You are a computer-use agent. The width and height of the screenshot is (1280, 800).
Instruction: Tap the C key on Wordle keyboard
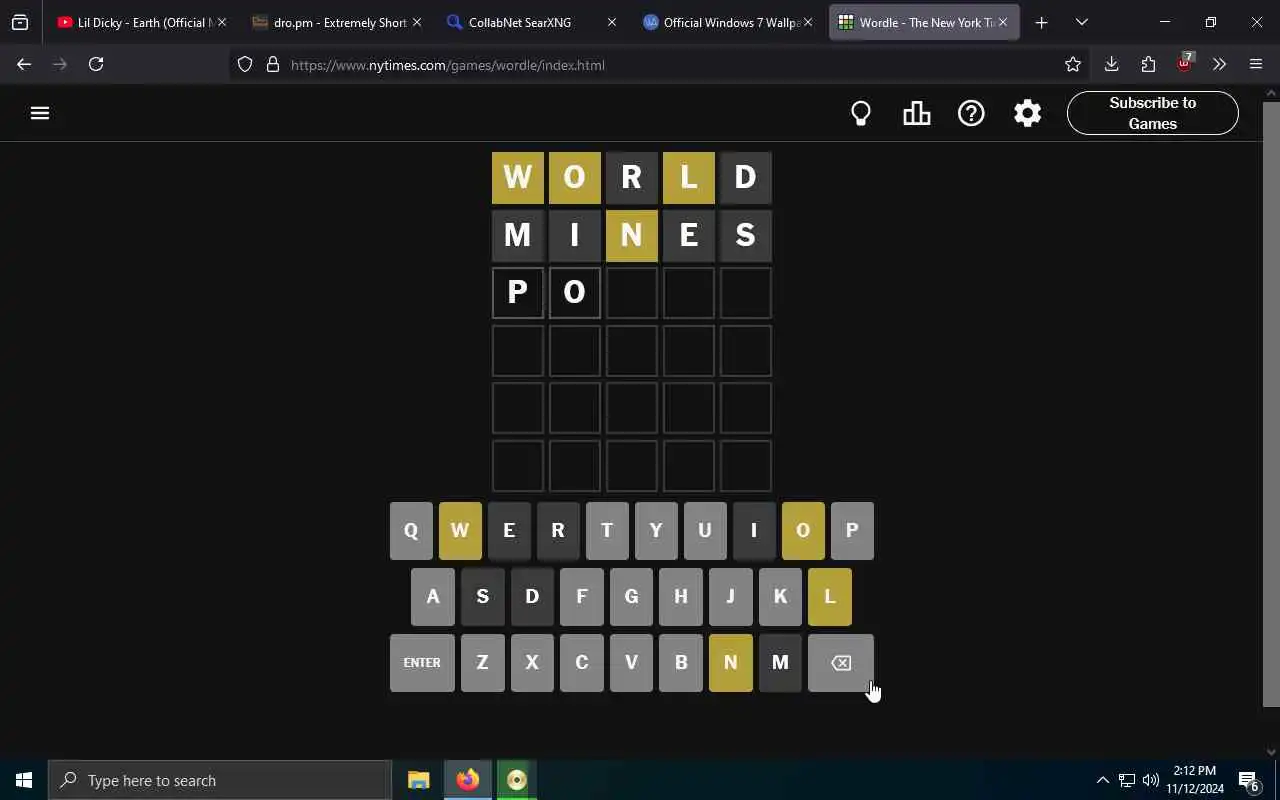pos(582,663)
